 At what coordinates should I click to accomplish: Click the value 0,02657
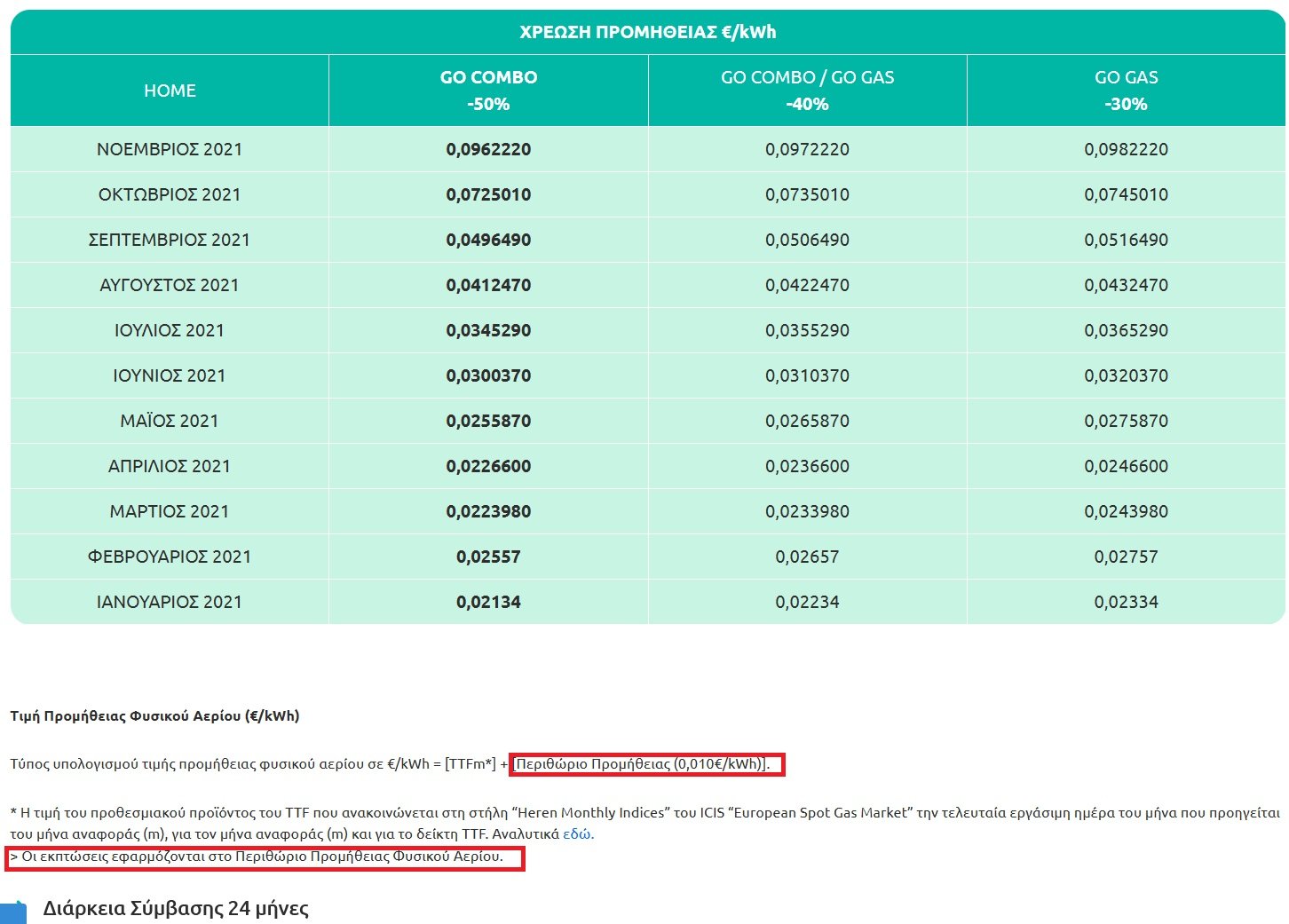click(807, 557)
